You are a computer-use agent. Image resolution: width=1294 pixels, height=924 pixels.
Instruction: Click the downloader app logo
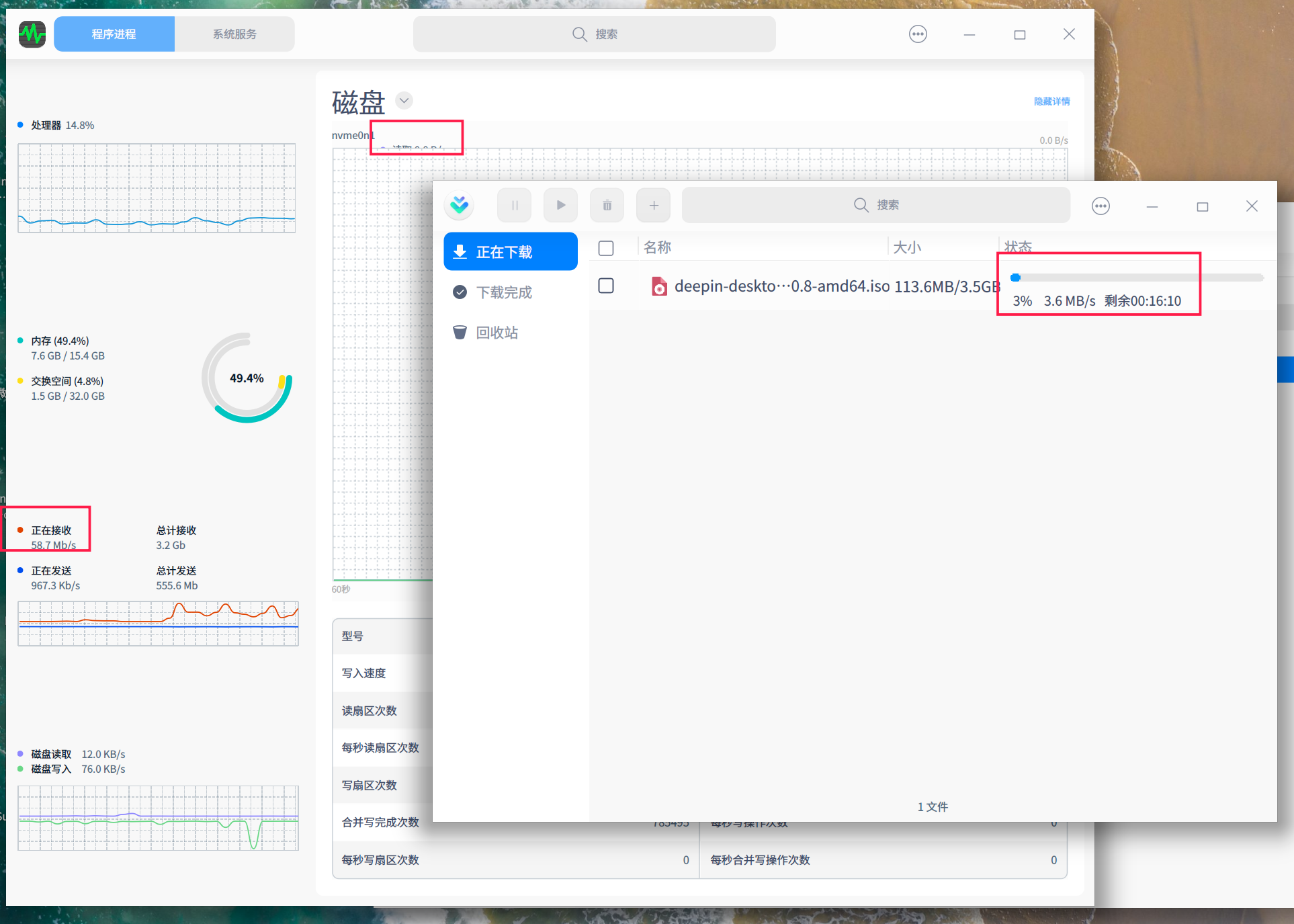[x=459, y=205]
